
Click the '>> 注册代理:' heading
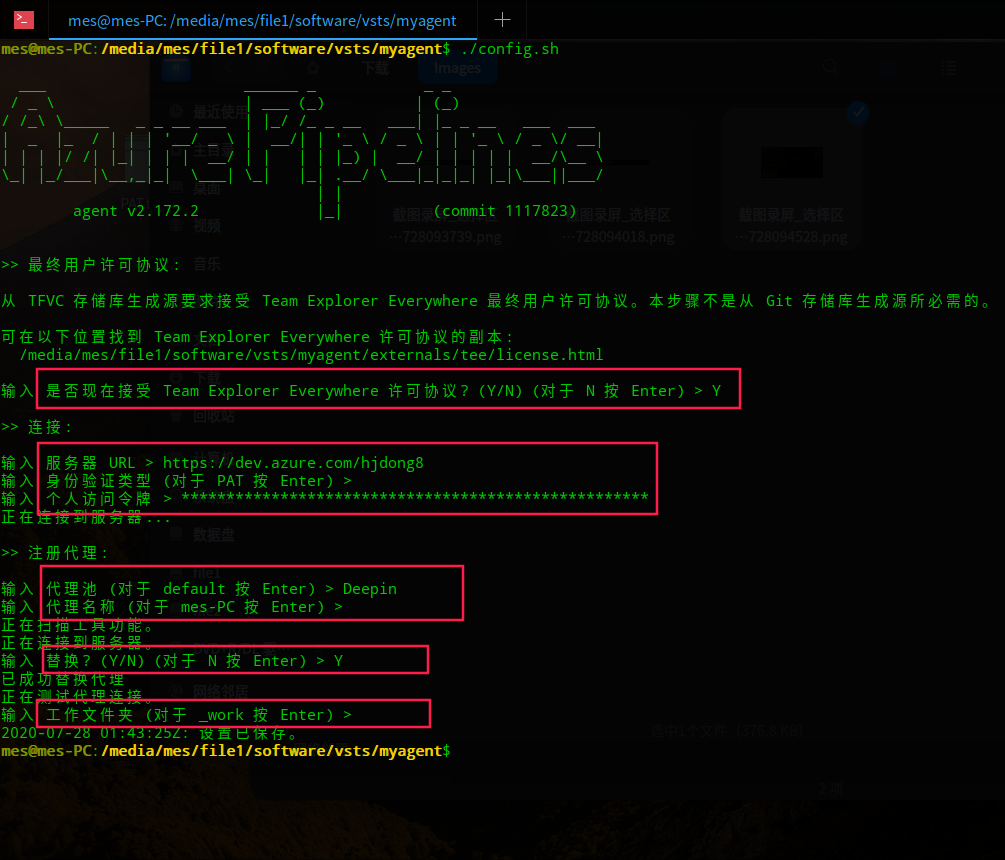click(54, 552)
